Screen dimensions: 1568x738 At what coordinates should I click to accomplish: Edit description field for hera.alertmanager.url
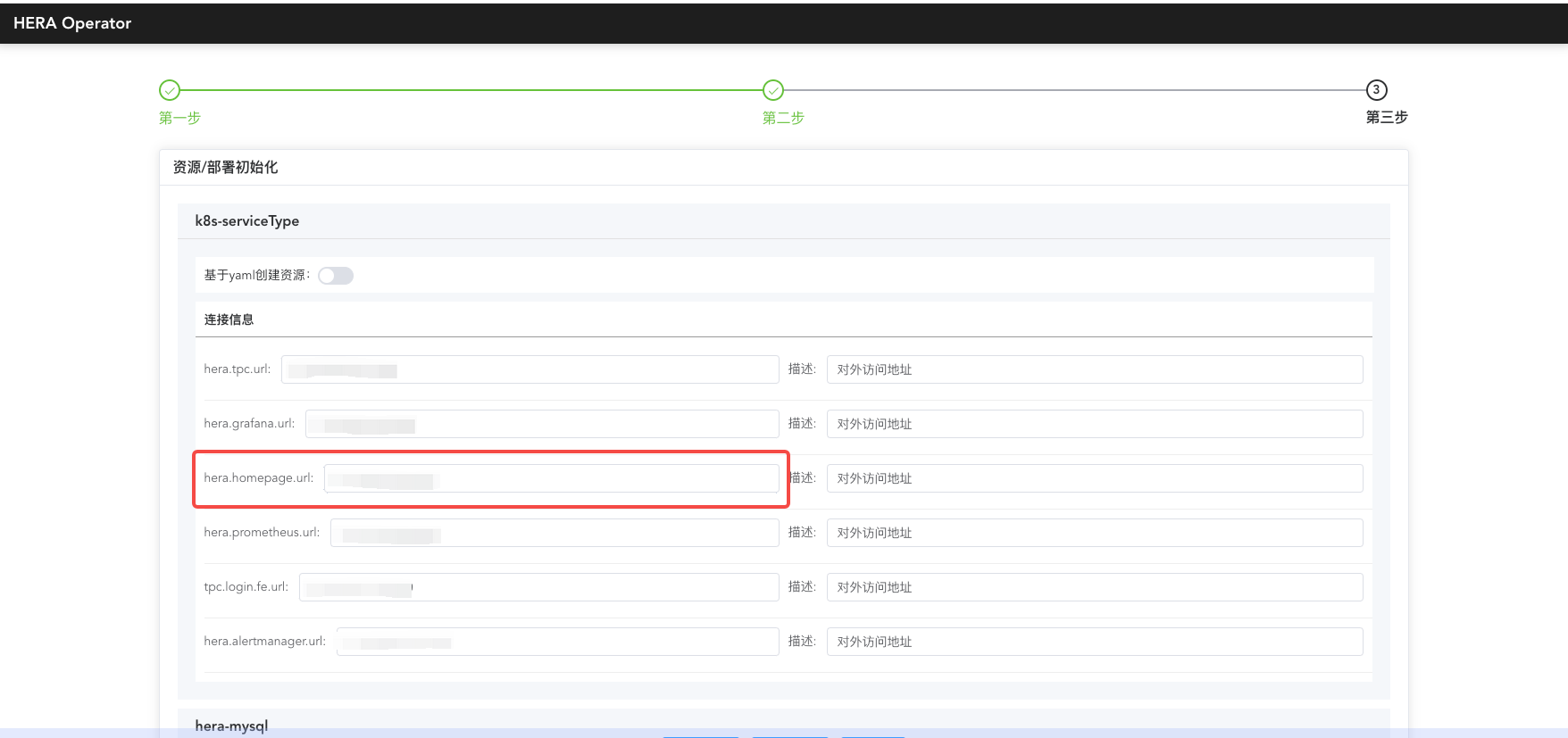[1095, 642]
